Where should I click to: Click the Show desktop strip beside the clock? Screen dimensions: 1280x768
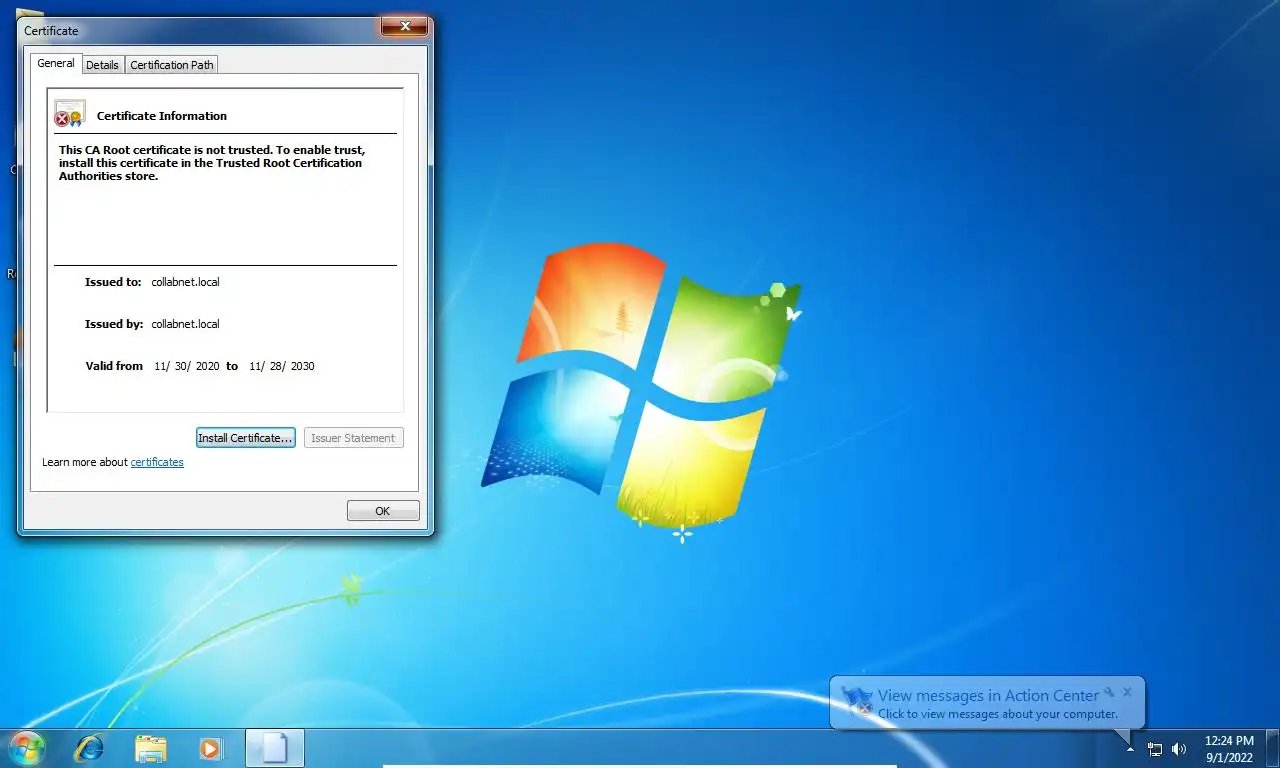point(1273,749)
